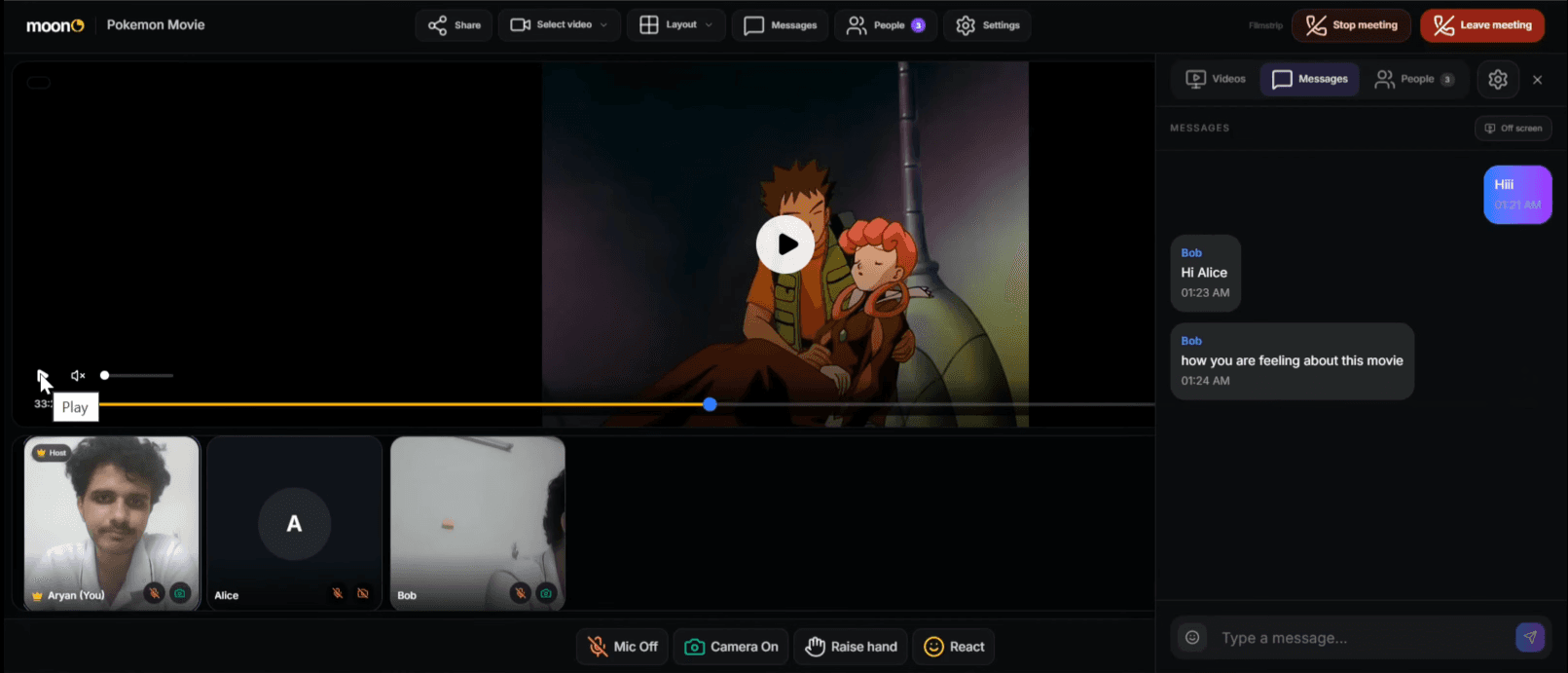Click Bob's Hi Alice message
The height and width of the screenshot is (673, 1568).
[x=1205, y=274]
